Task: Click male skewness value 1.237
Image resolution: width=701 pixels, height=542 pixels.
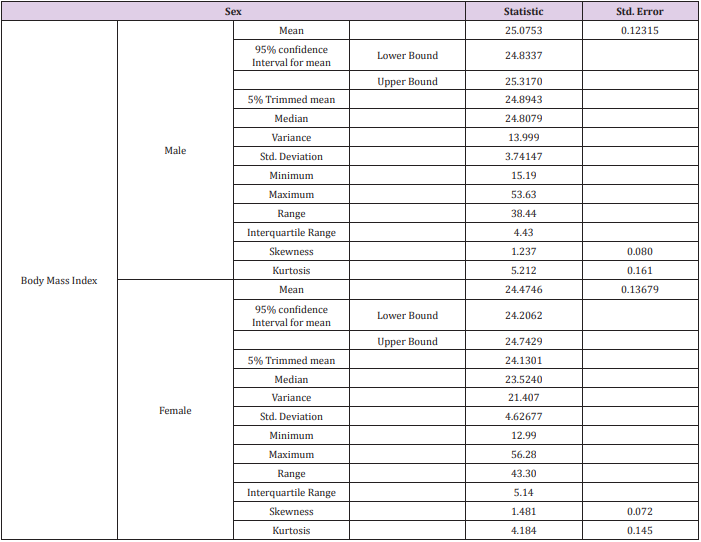Action: 524,251
